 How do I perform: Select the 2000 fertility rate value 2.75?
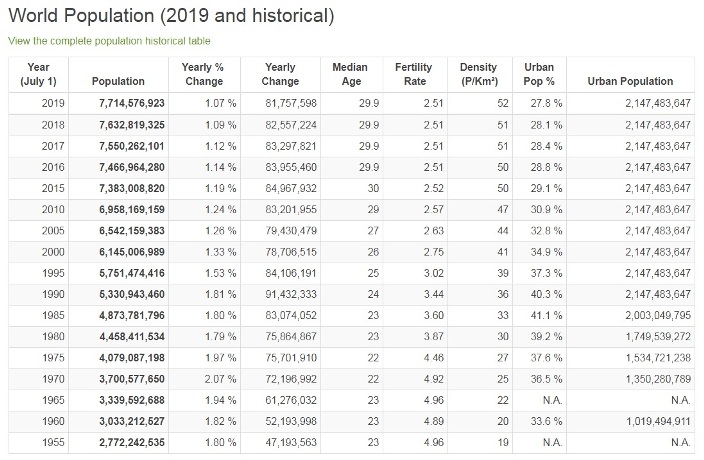click(433, 252)
